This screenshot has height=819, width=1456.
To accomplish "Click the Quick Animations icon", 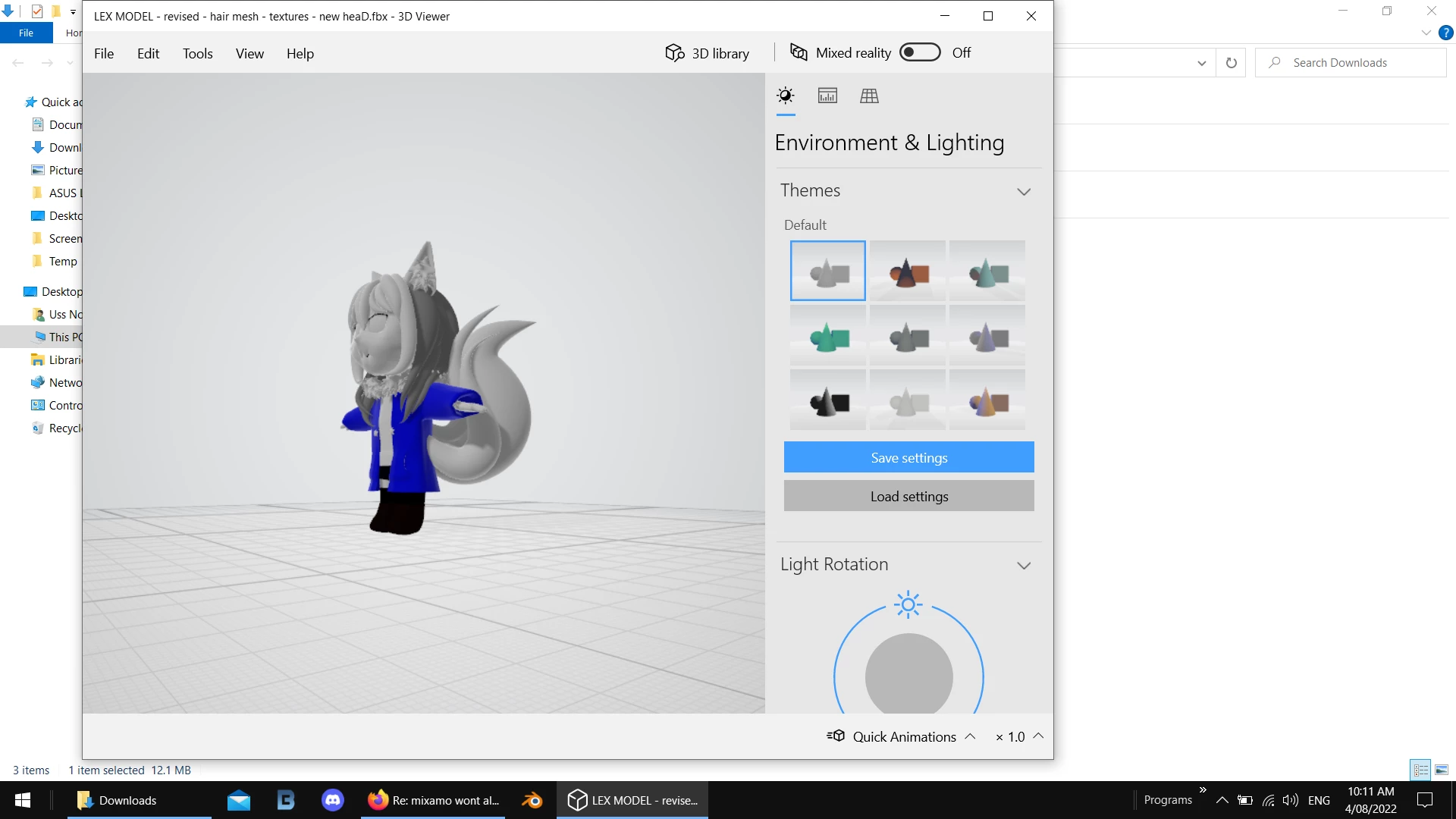I will tap(836, 736).
